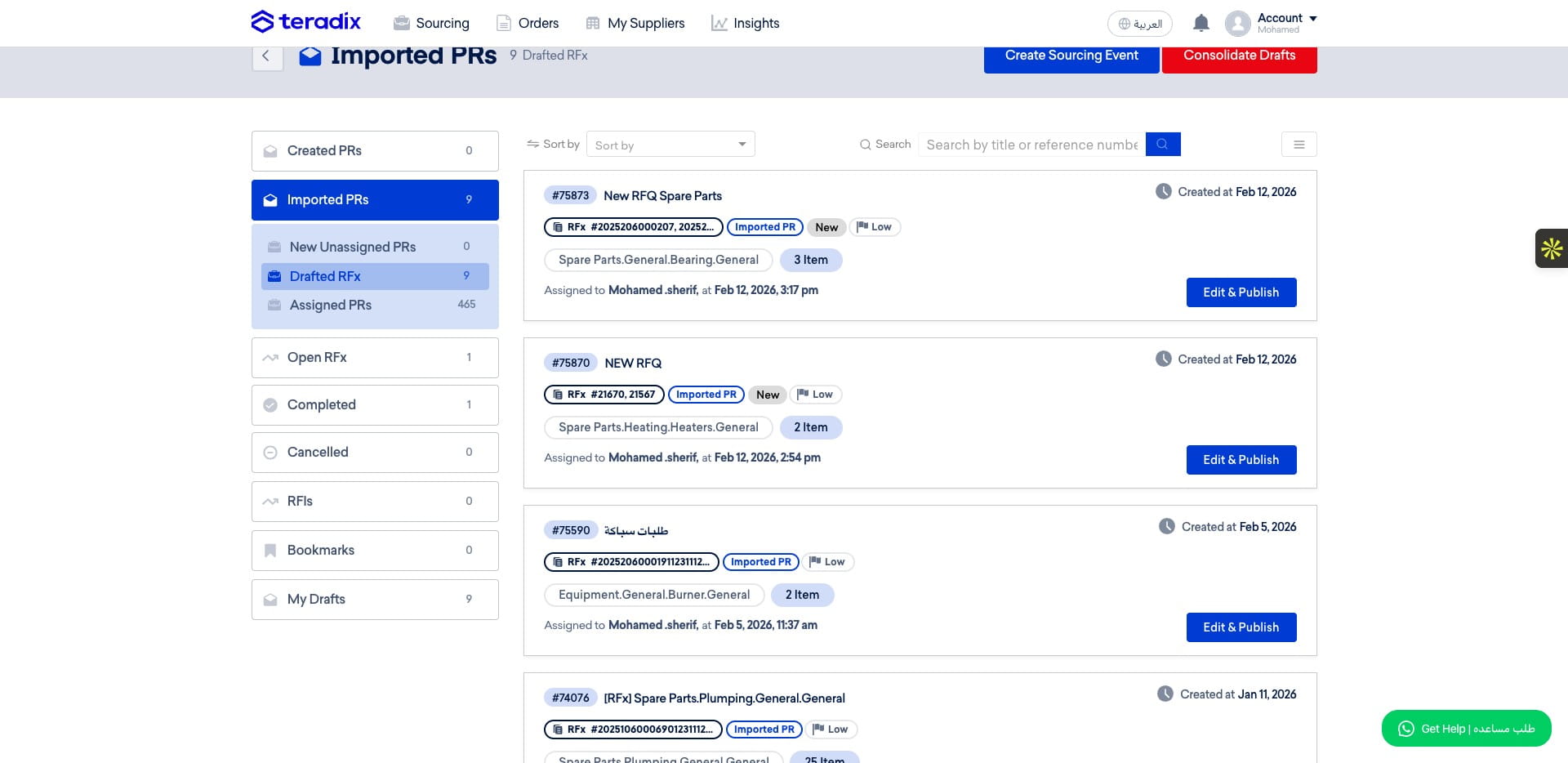Image resolution: width=1568 pixels, height=763 pixels.
Task: Select the Drafted RFx sub-item
Action: tap(375, 276)
